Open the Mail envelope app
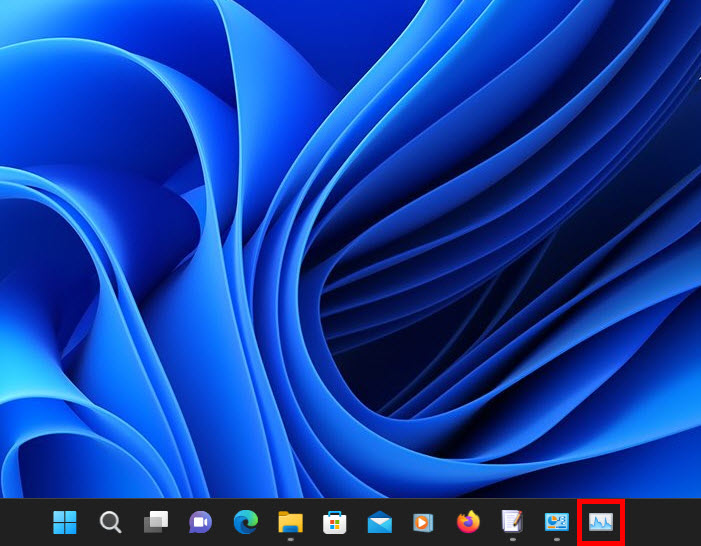Viewport: 701px width, 546px height. click(x=379, y=522)
